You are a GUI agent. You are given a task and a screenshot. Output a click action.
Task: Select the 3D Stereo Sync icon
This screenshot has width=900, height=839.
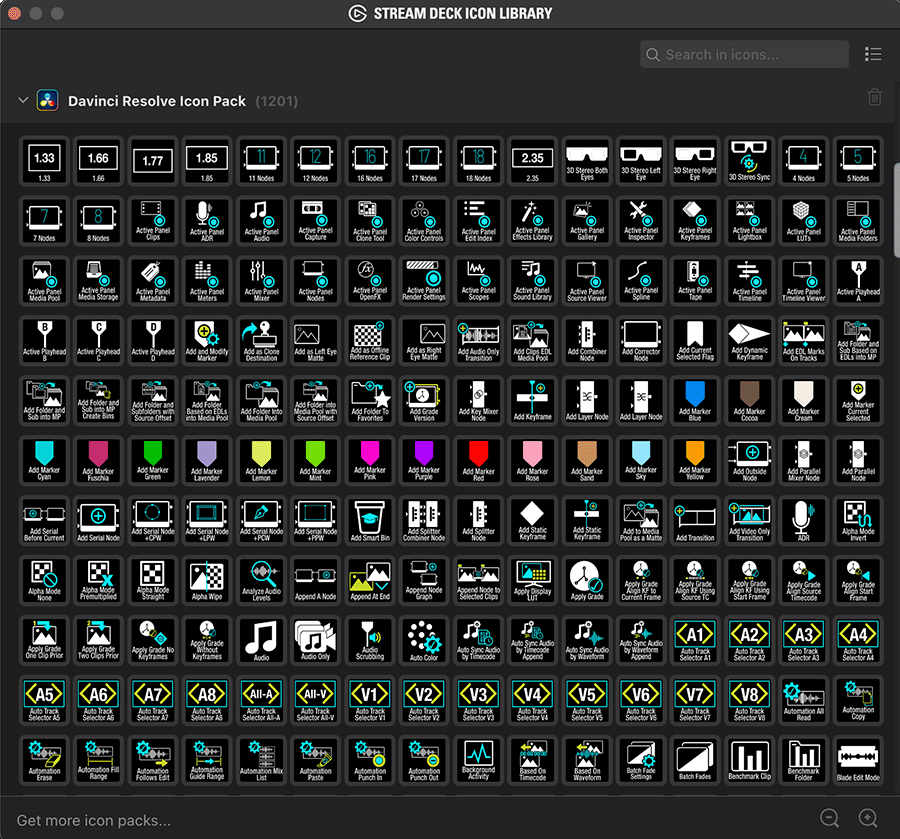tap(748, 161)
